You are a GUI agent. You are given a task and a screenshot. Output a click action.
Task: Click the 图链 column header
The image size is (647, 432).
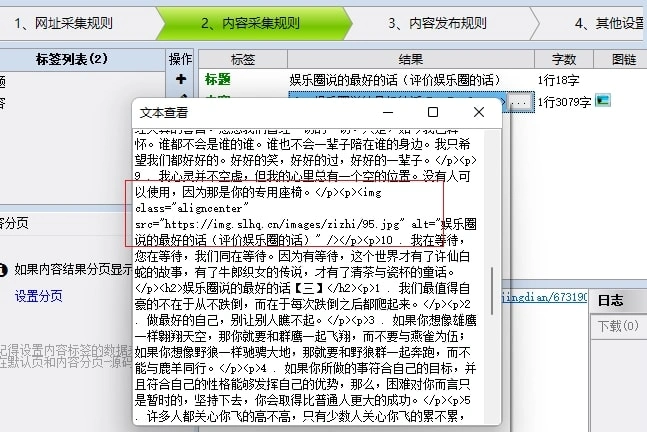[622, 59]
